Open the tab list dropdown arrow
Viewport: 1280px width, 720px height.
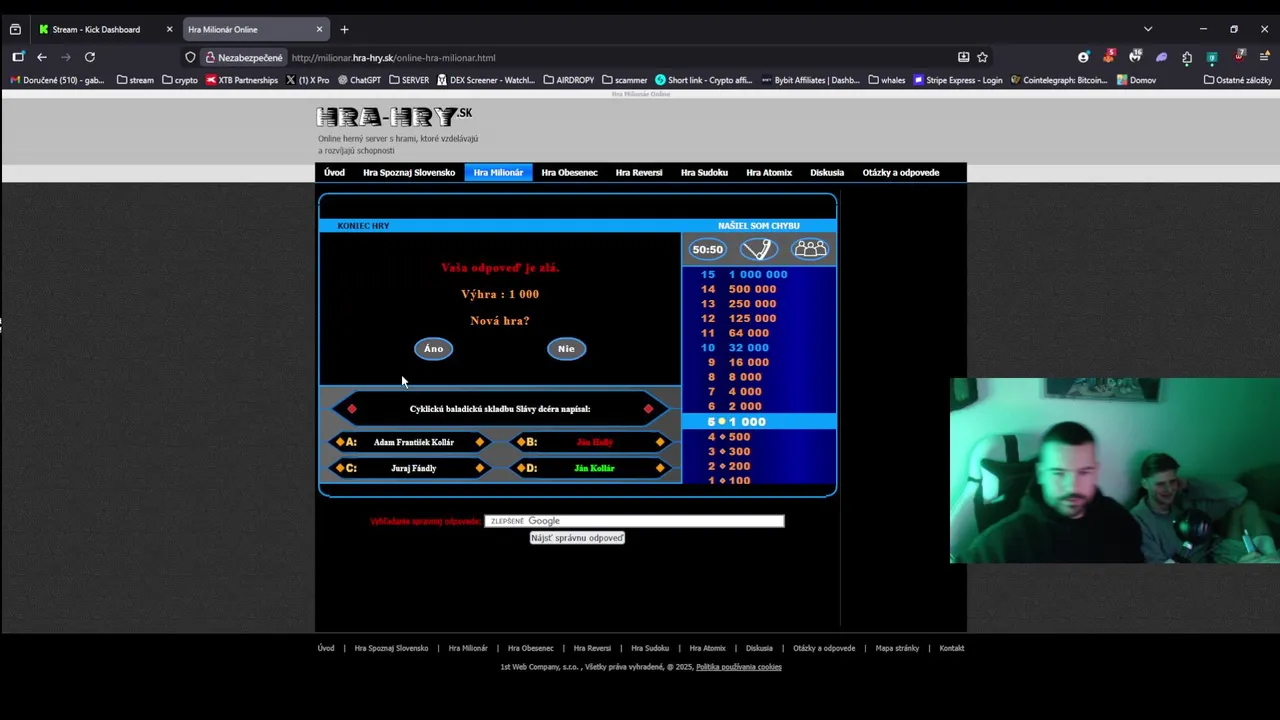(x=1148, y=29)
